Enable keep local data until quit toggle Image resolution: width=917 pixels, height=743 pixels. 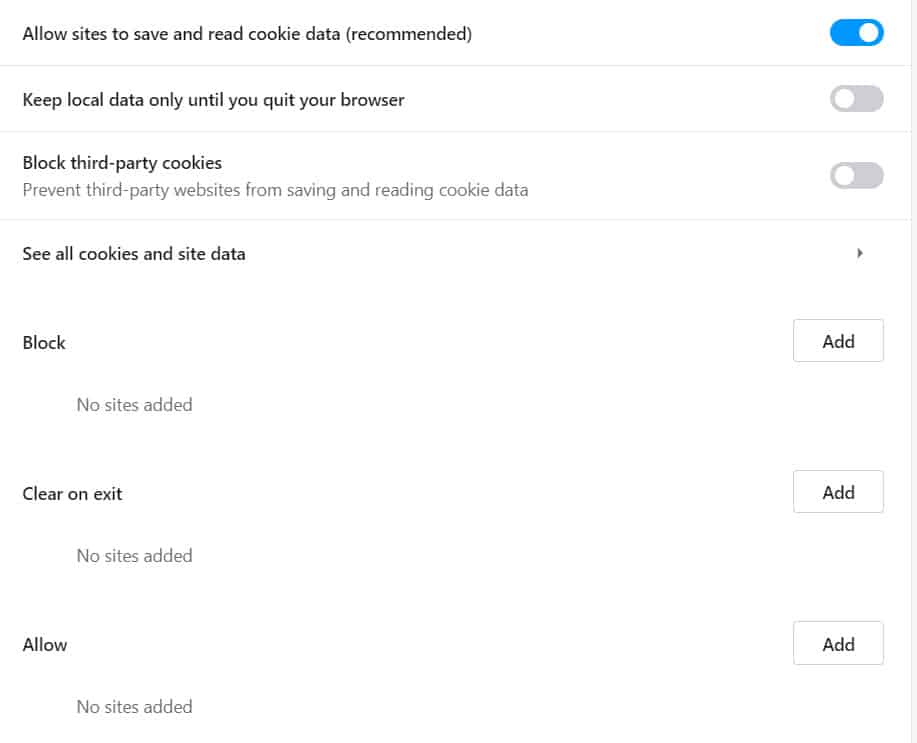[x=856, y=99]
